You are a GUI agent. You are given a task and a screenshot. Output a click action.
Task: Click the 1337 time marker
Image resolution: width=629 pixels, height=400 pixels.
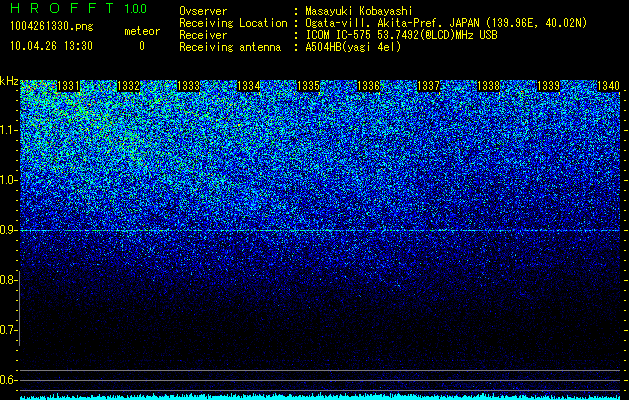(x=428, y=86)
